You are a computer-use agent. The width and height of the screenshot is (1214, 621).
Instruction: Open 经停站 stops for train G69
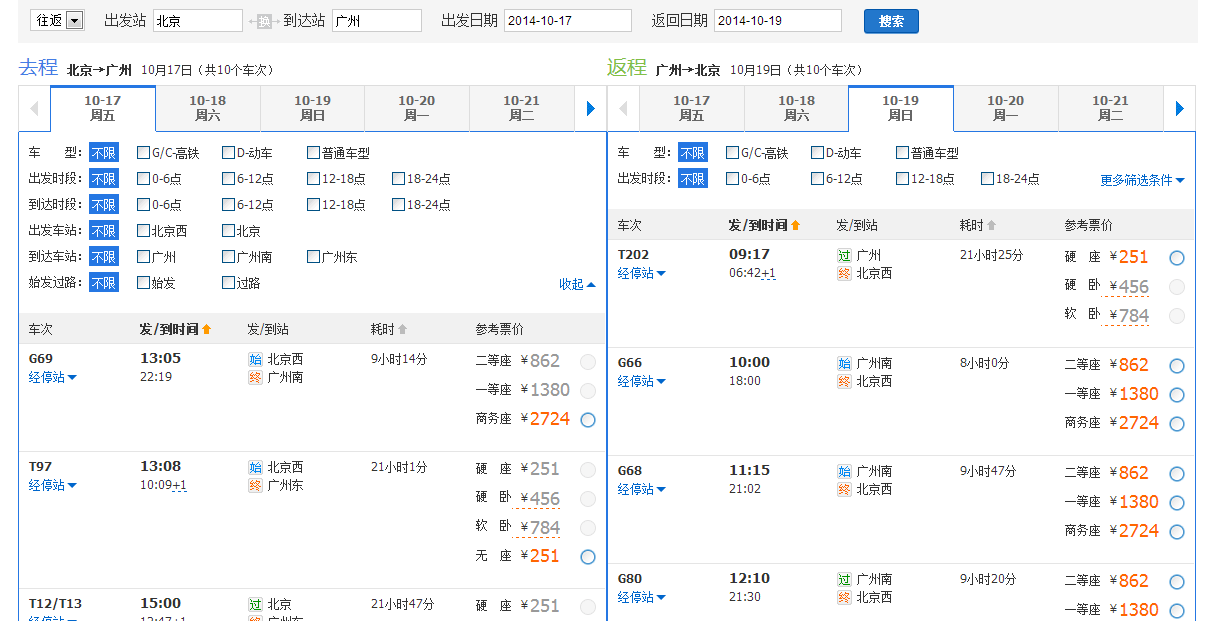[52, 377]
